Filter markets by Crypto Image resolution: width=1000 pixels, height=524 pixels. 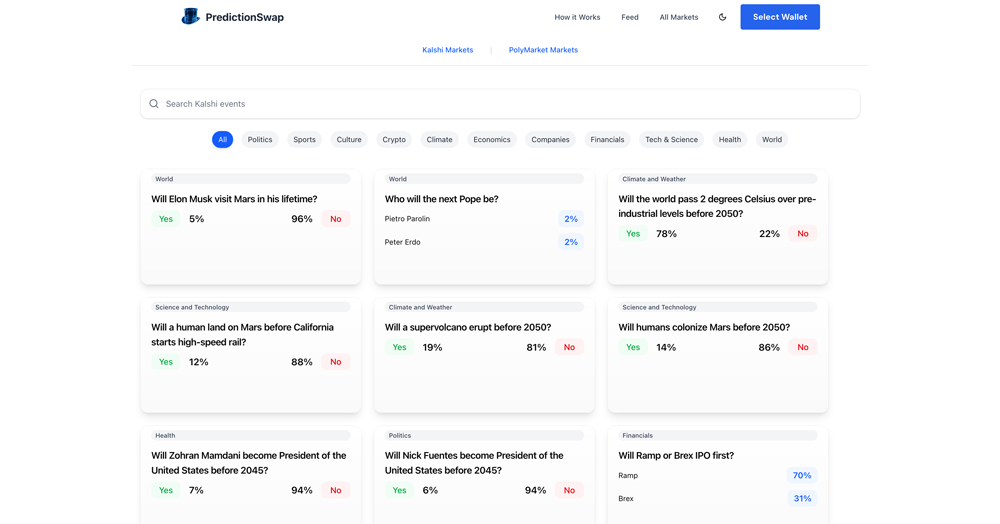tap(394, 140)
